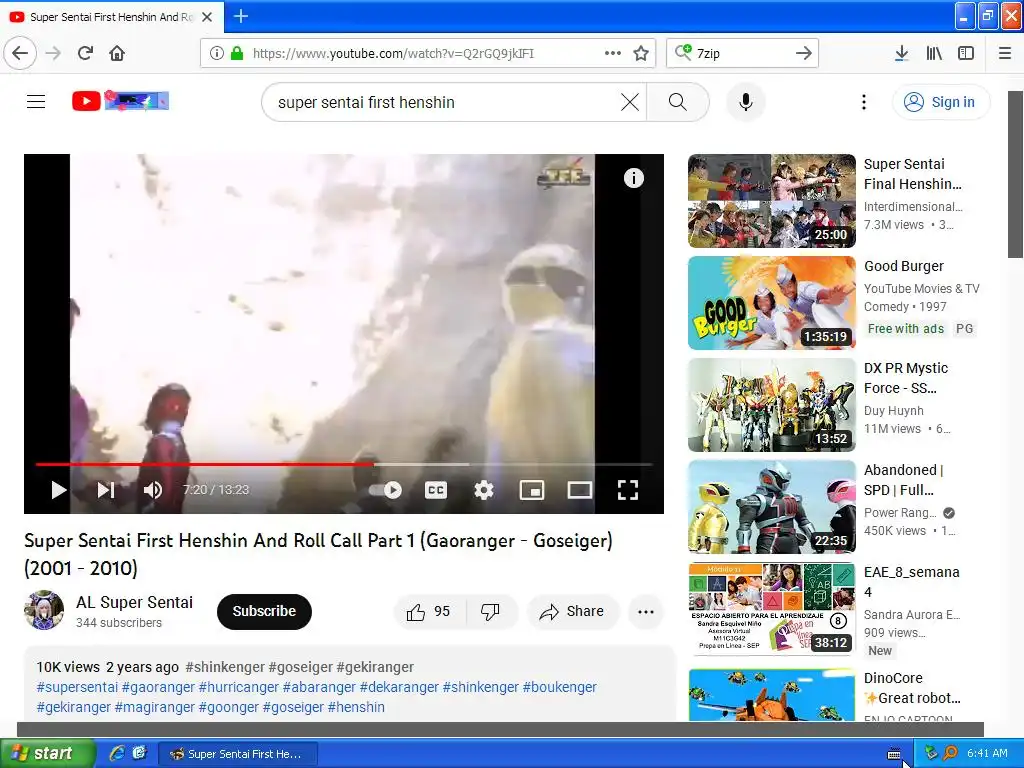
Task: Open the #supersentai hashtag
Action: 77,687
